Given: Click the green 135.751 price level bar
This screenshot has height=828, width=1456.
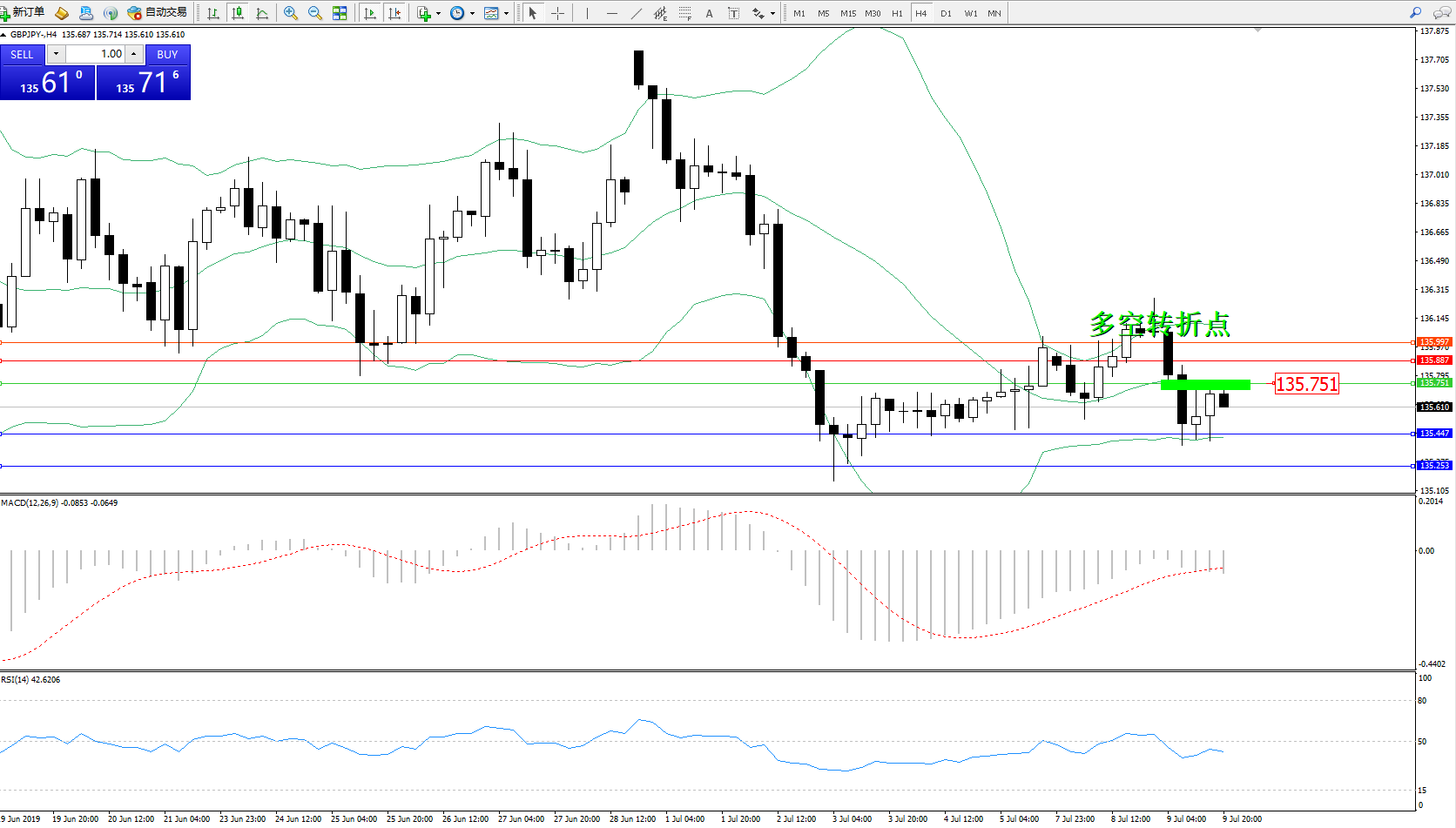Looking at the screenshot, I should [x=1205, y=384].
